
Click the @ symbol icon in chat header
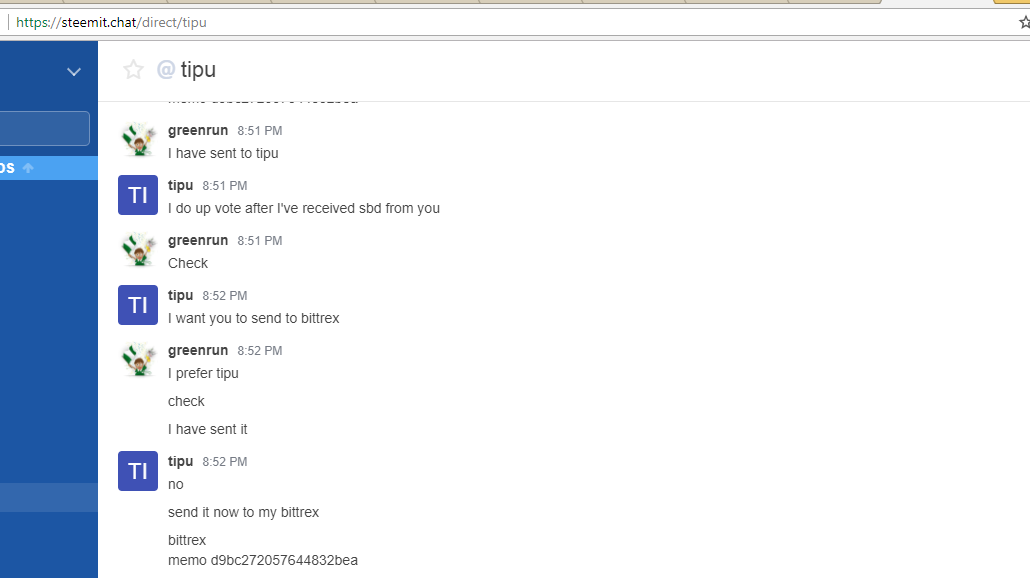pyautogui.click(x=166, y=69)
